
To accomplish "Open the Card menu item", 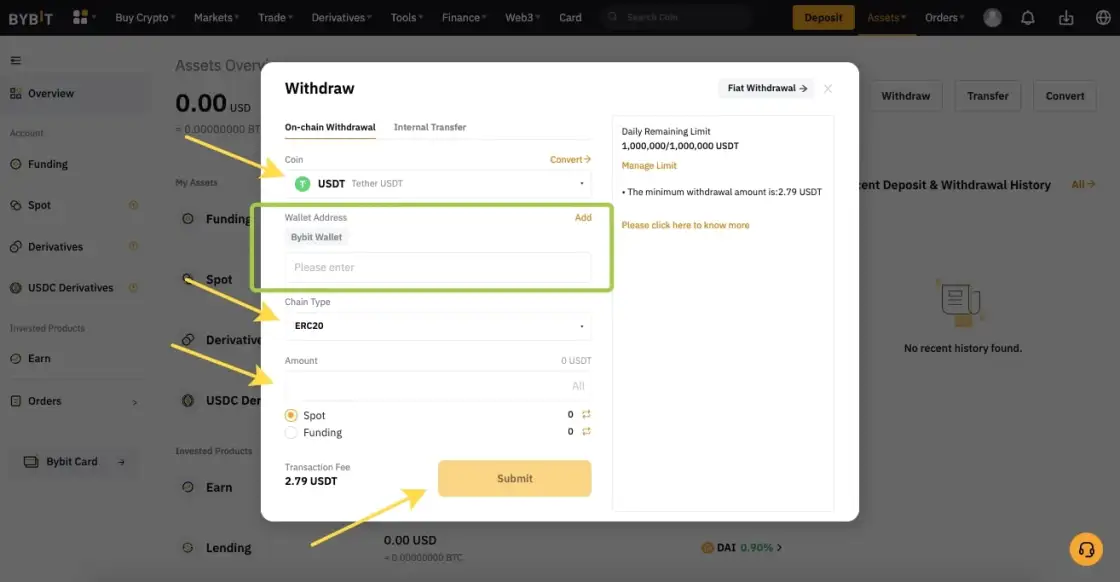I will coord(570,17).
